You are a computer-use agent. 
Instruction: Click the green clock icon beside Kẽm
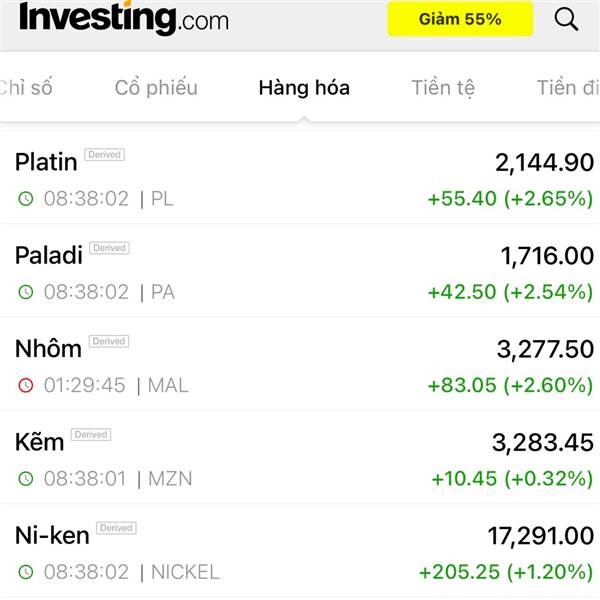click(x=26, y=479)
